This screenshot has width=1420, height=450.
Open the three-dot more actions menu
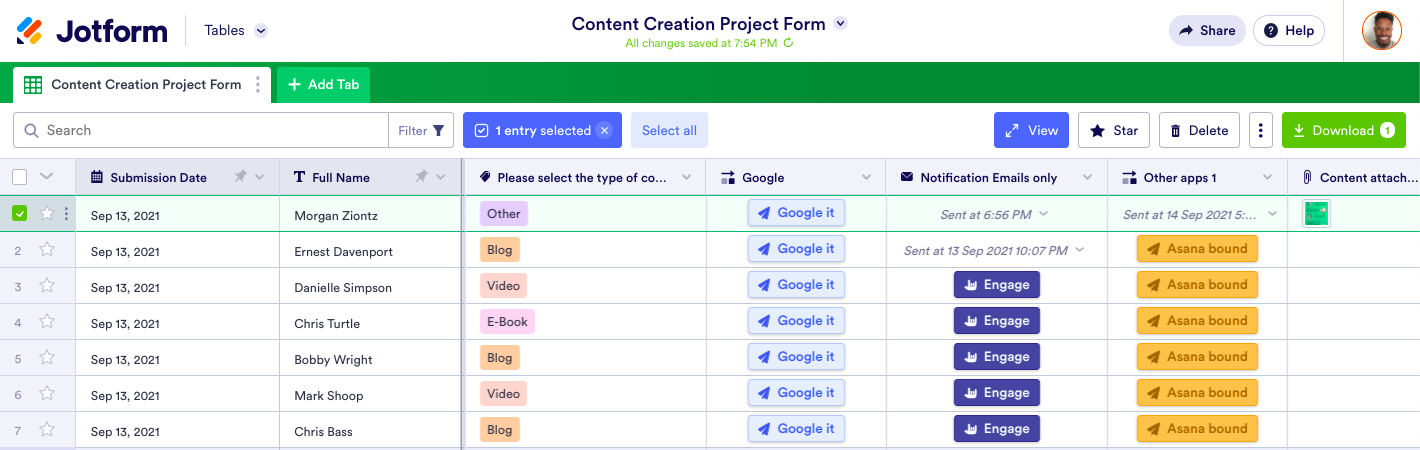[x=1261, y=130]
